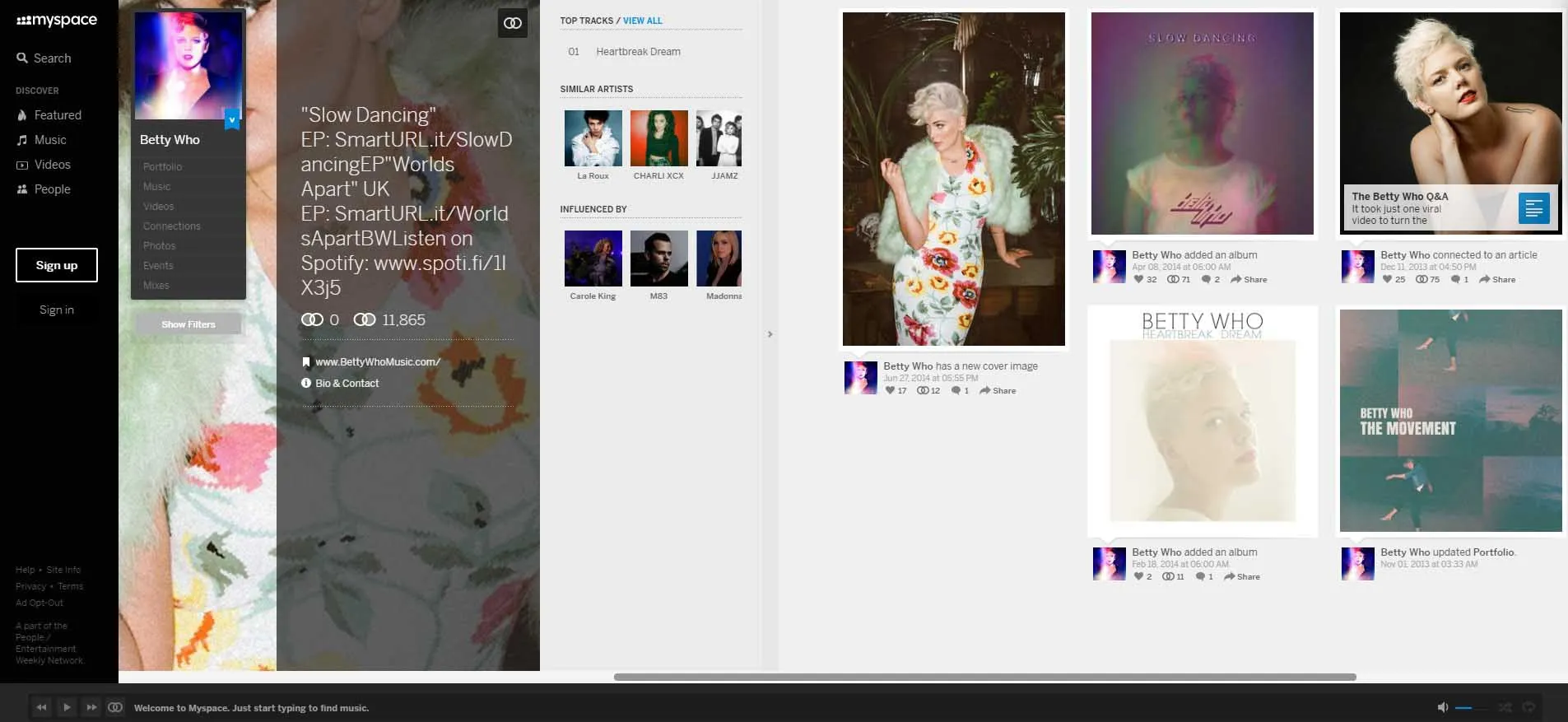The image size is (1568, 722).
Task: Open the Madonna influence thumbnail
Action: [719, 259]
